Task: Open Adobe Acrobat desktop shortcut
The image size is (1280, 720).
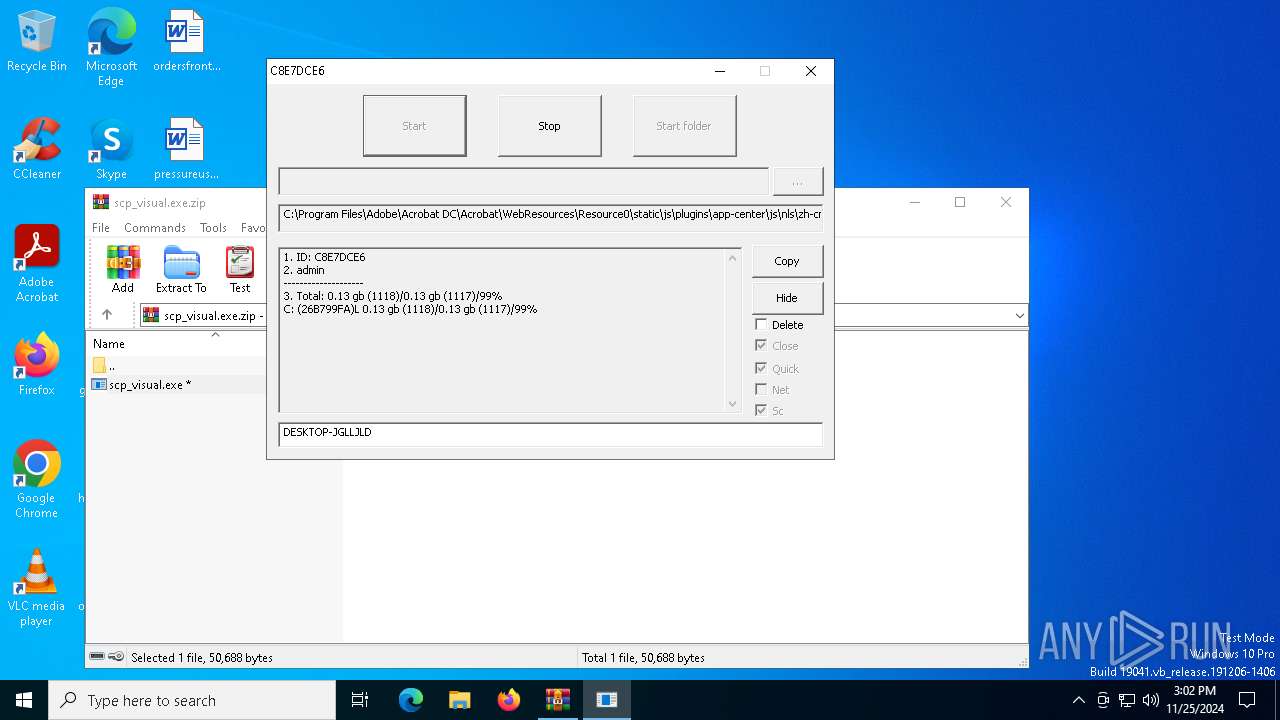Action: pos(37,264)
